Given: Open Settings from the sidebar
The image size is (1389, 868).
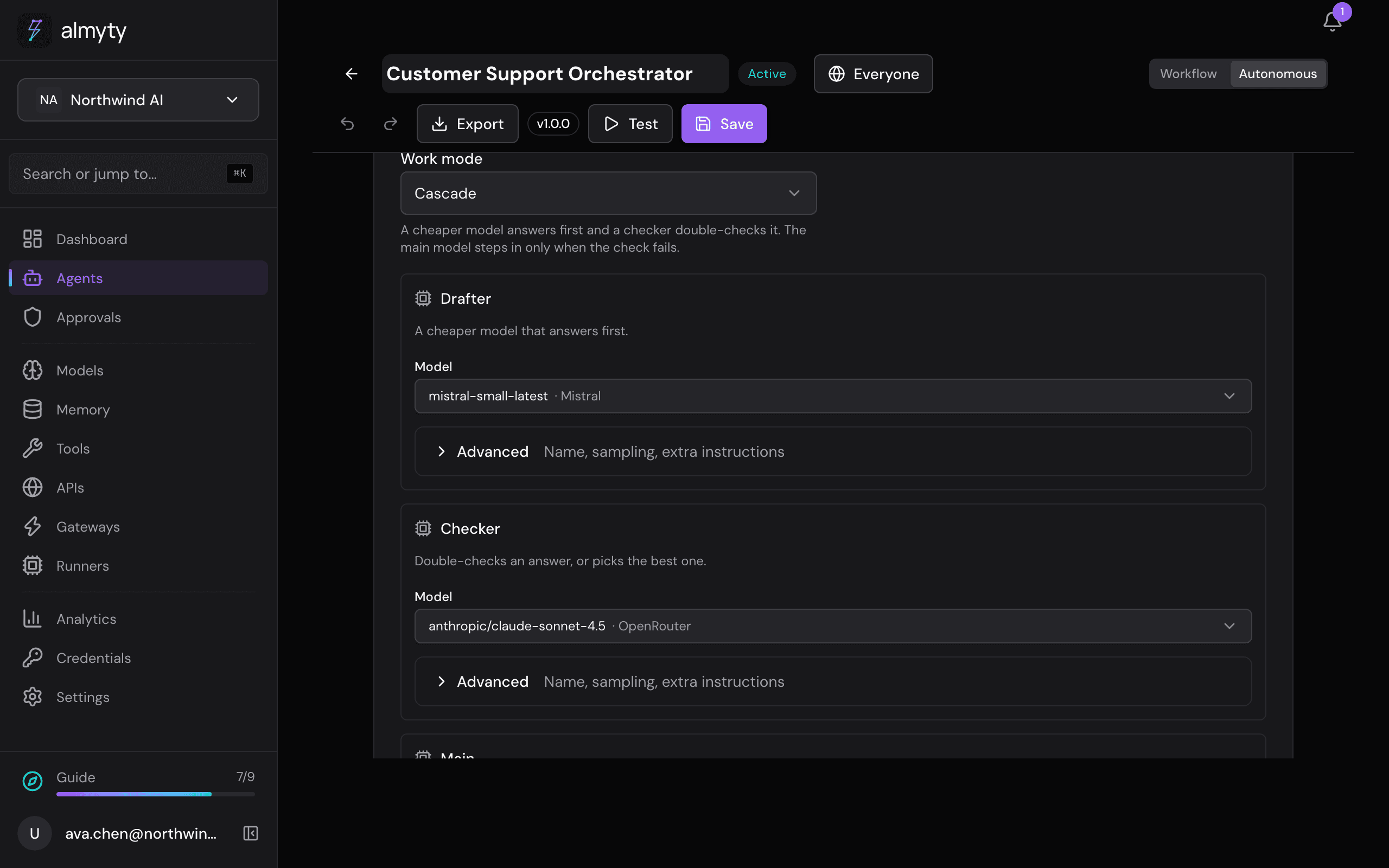Looking at the screenshot, I should [138, 697].
